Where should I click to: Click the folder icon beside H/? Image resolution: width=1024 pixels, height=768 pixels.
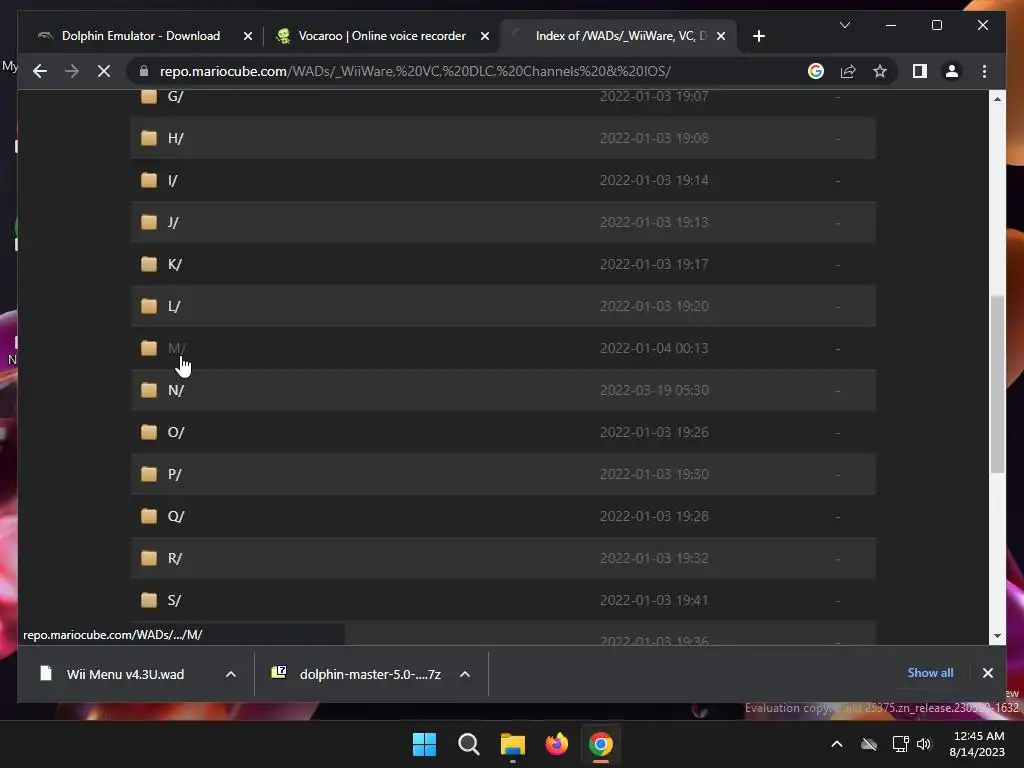149,138
